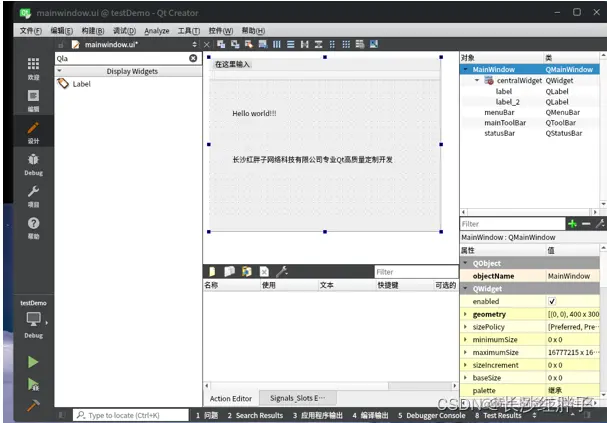The width and height of the screenshot is (607, 423).
Task: Select Edit Buddies toolbar icon
Action: click(249, 44)
